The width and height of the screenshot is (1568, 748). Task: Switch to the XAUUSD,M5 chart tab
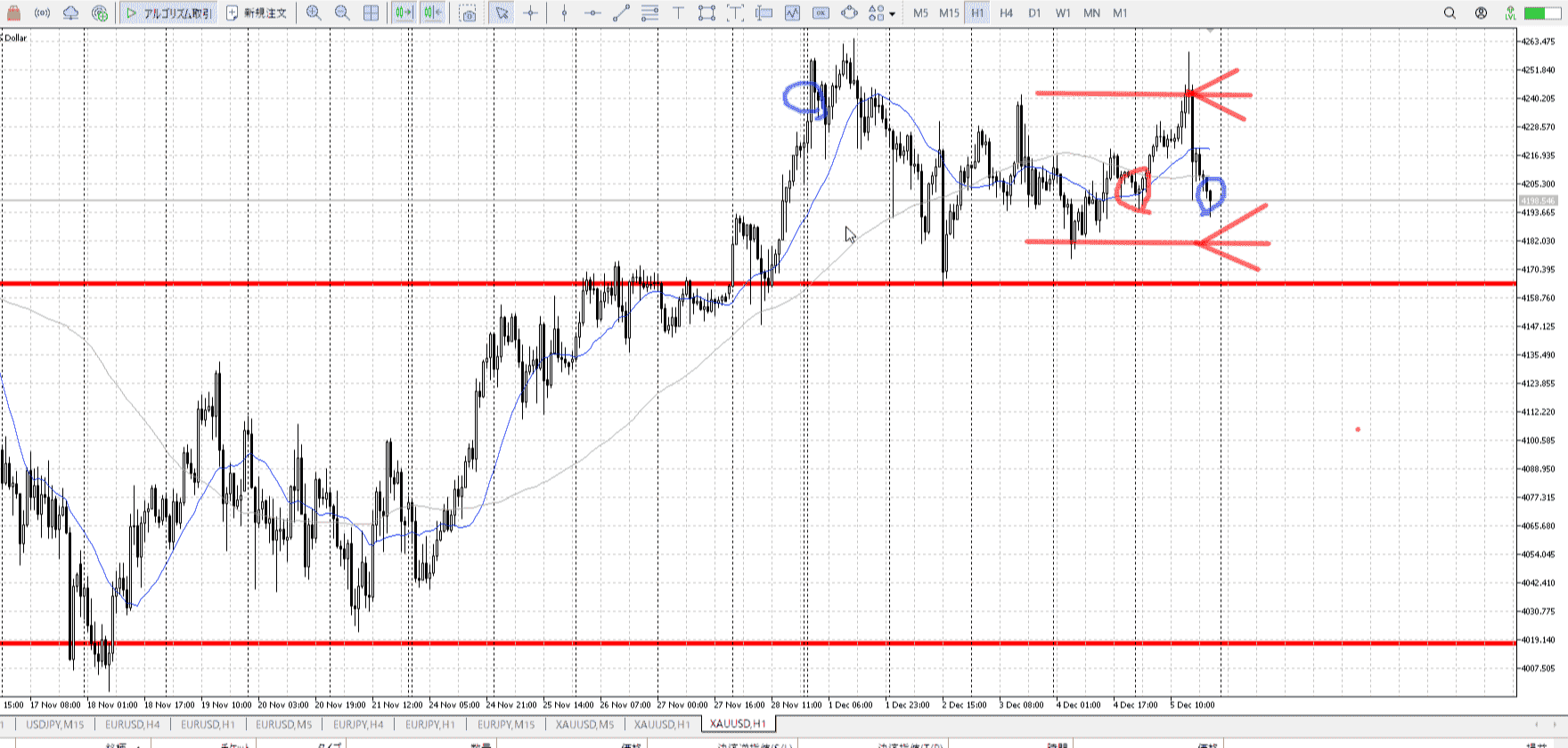(x=584, y=724)
